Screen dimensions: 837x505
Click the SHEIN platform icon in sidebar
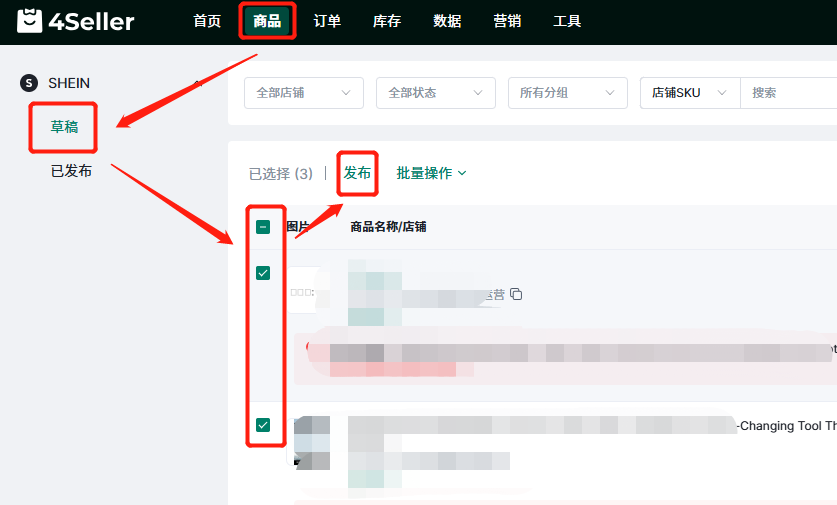[x=28, y=83]
